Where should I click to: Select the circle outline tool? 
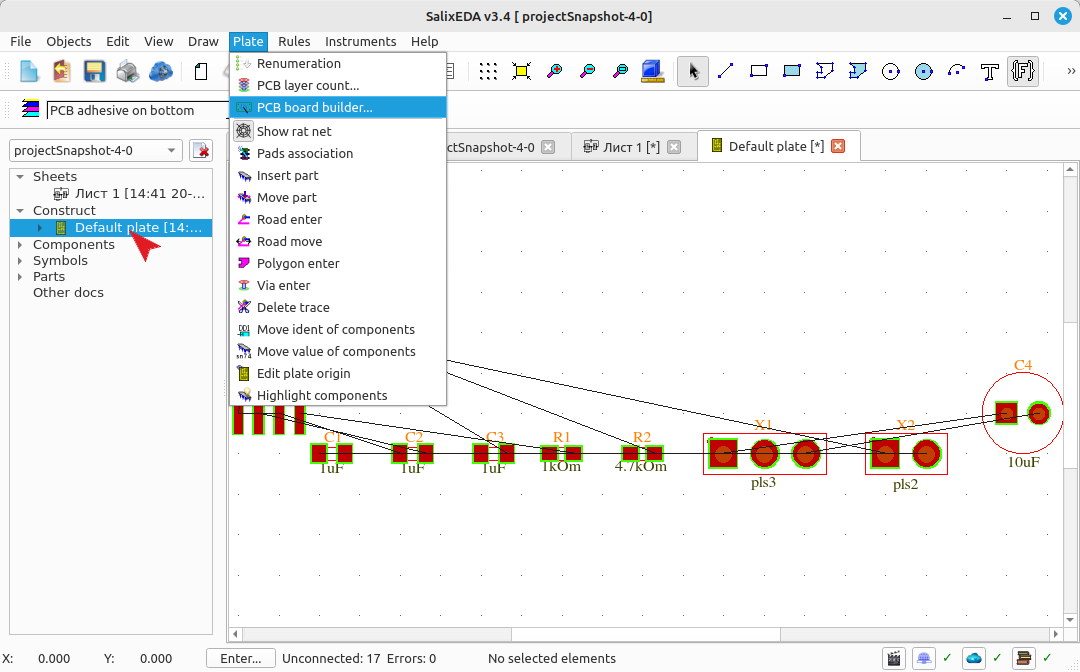click(x=891, y=71)
